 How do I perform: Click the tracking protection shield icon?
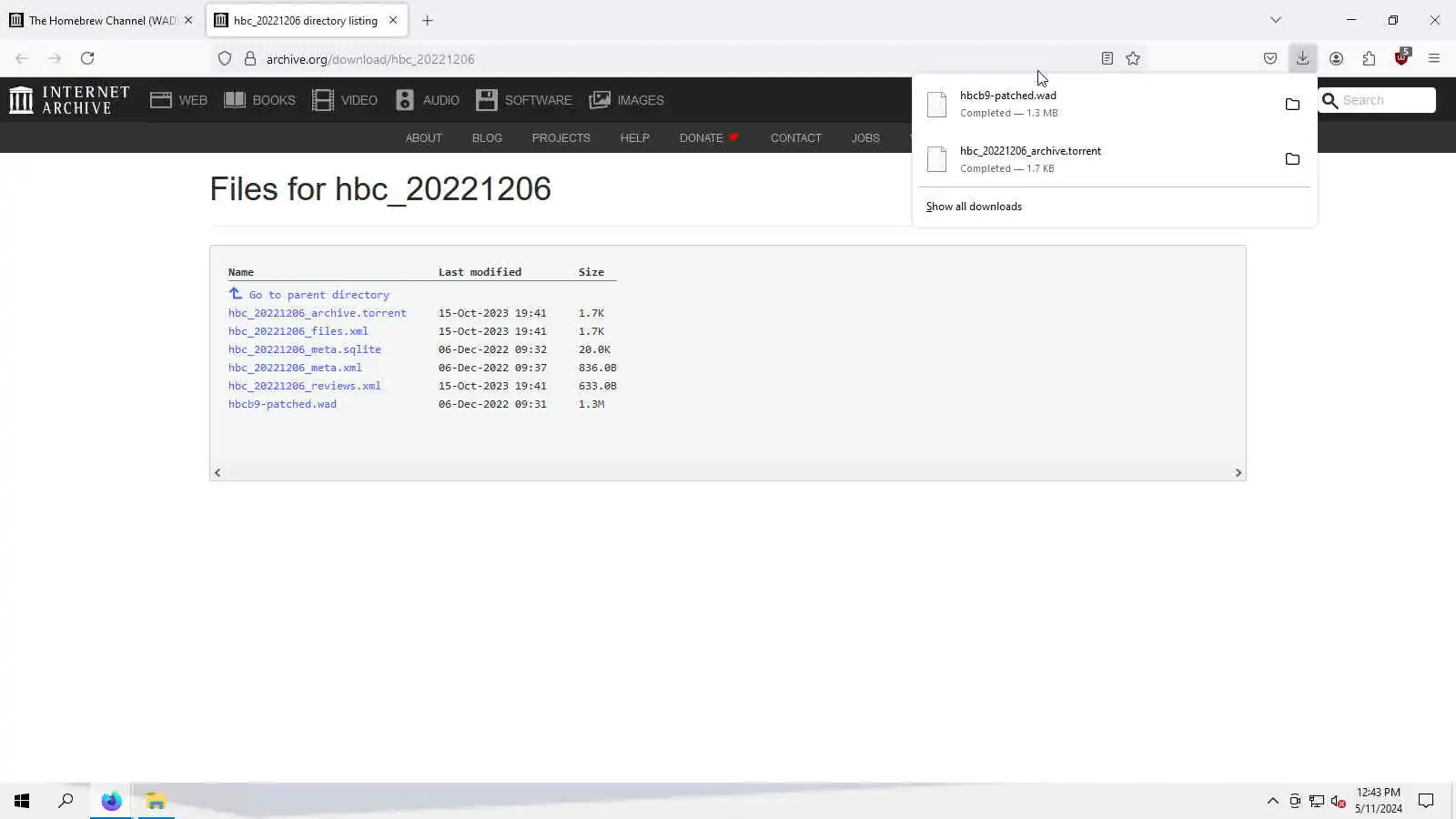[225, 58]
